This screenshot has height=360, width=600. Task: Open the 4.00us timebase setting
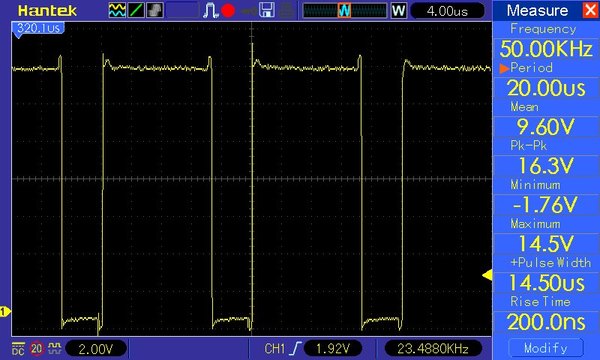click(x=447, y=11)
